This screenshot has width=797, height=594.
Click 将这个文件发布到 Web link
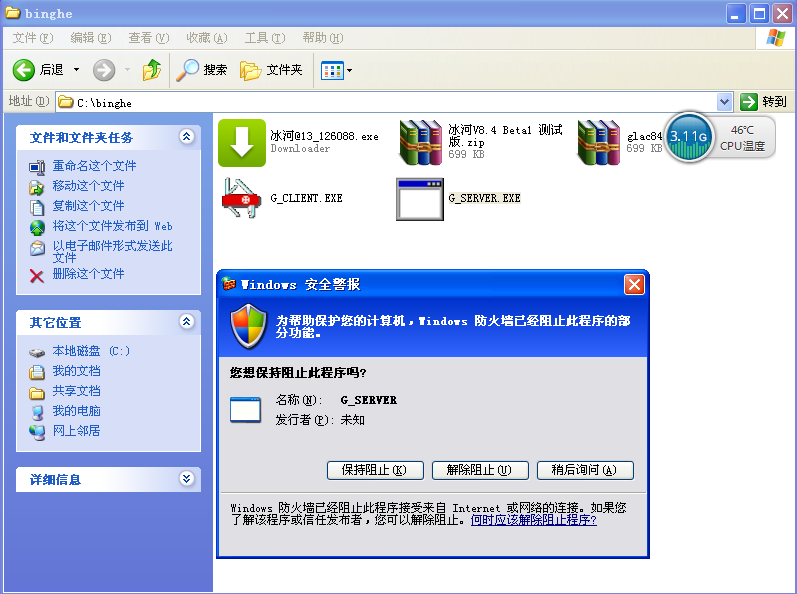(112, 226)
